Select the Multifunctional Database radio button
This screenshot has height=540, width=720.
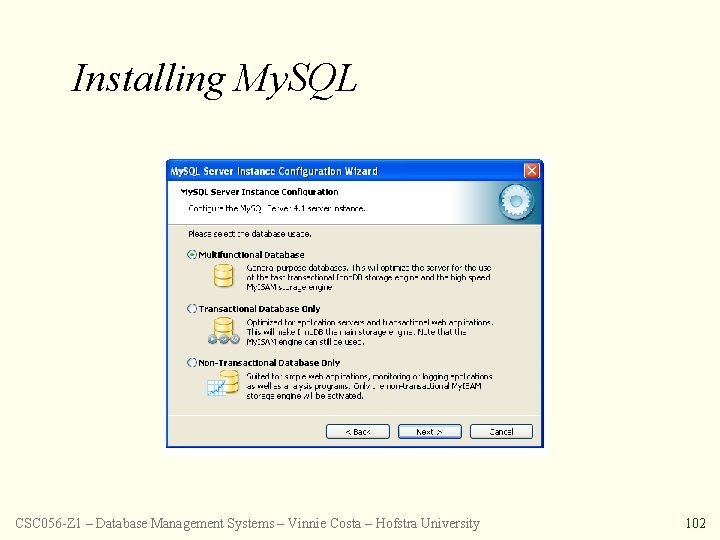click(x=192, y=255)
